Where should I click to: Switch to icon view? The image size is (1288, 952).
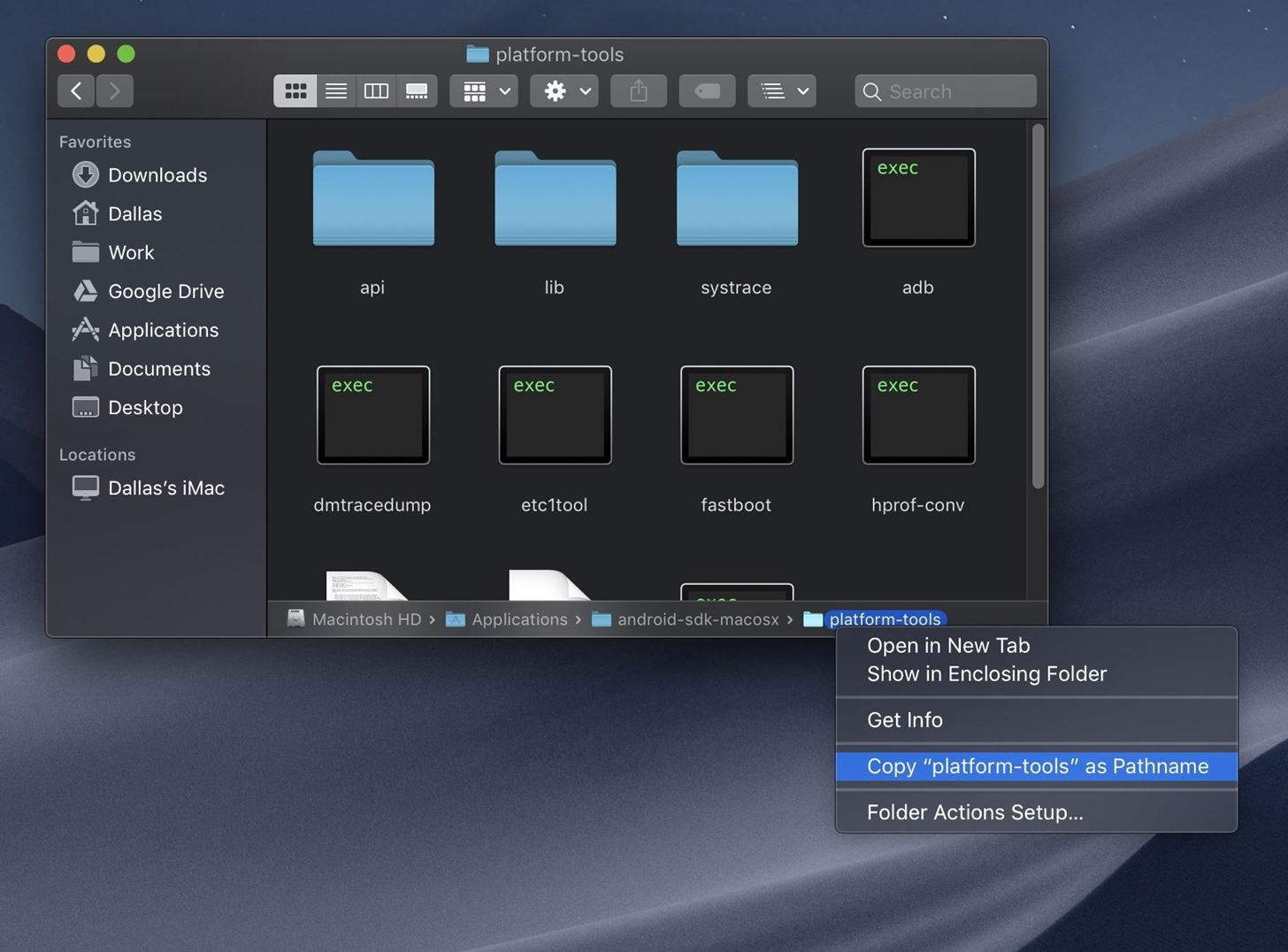pyautogui.click(x=295, y=91)
